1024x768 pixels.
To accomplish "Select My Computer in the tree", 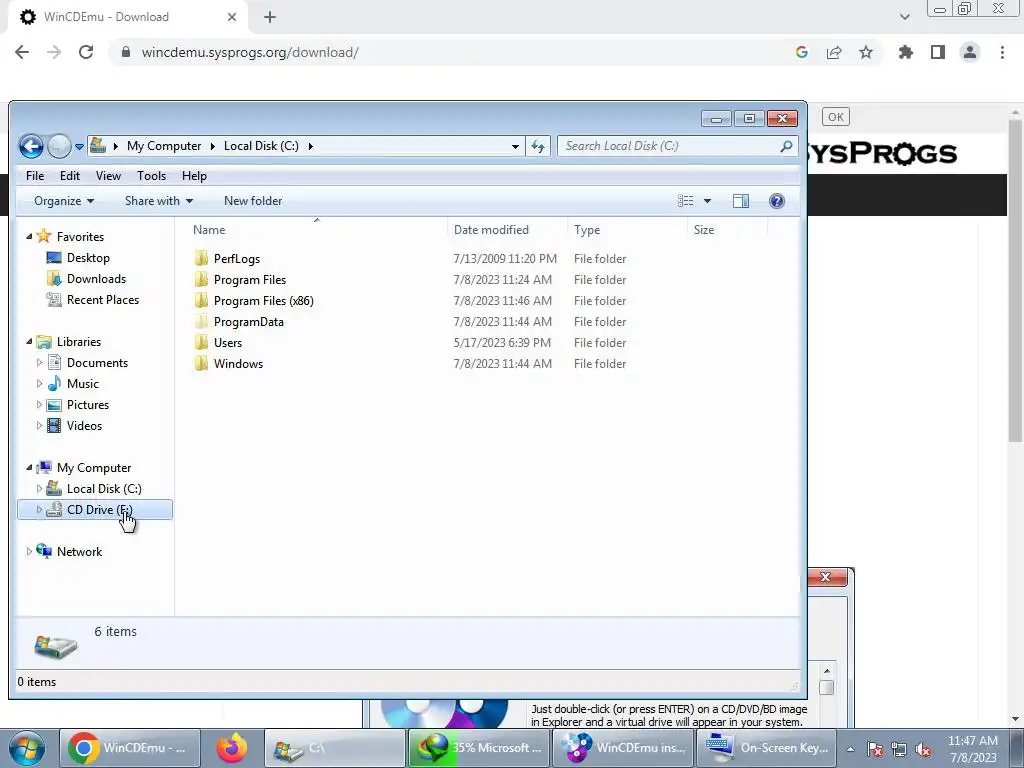I will coord(93,468).
